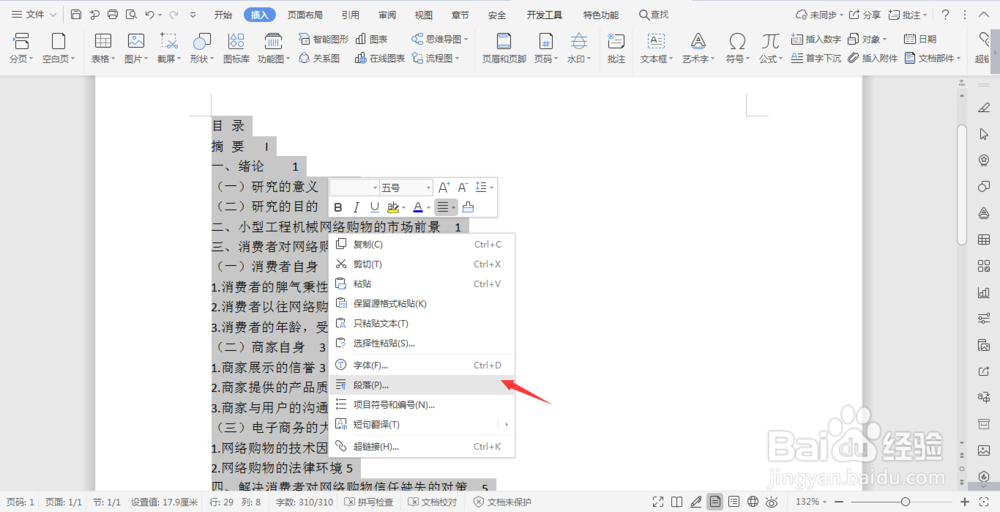Open the 文件 file menu dropdown

[x=34, y=14]
